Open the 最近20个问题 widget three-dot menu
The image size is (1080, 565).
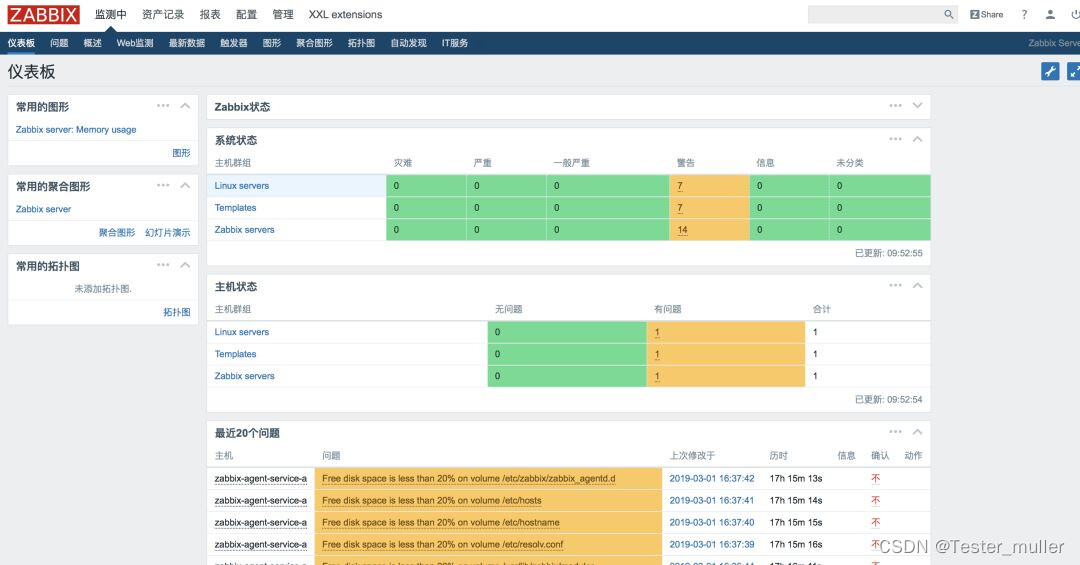pyautogui.click(x=895, y=432)
